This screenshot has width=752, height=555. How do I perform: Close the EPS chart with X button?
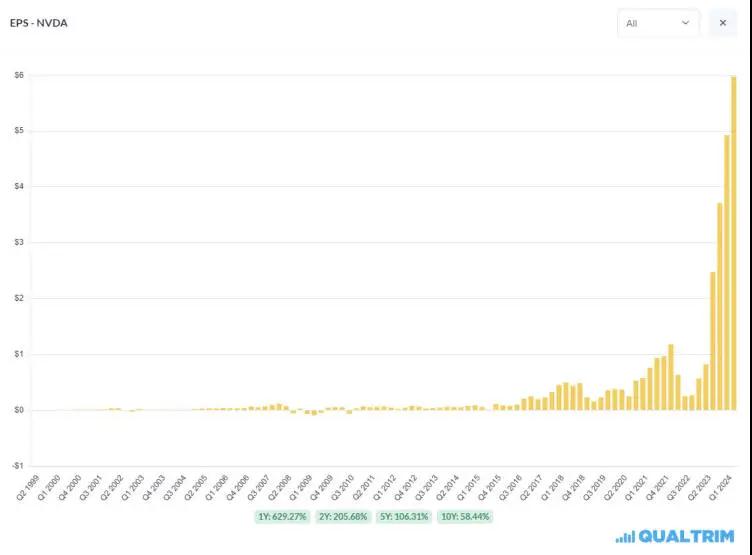click(x=722, y=23)
